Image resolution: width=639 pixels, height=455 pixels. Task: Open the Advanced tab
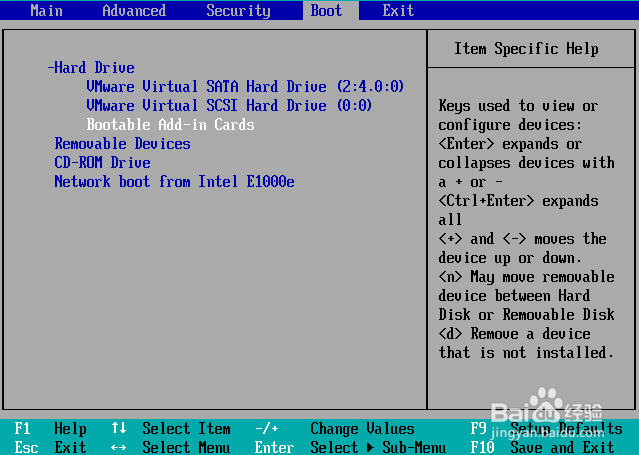(x=134, y=10)
